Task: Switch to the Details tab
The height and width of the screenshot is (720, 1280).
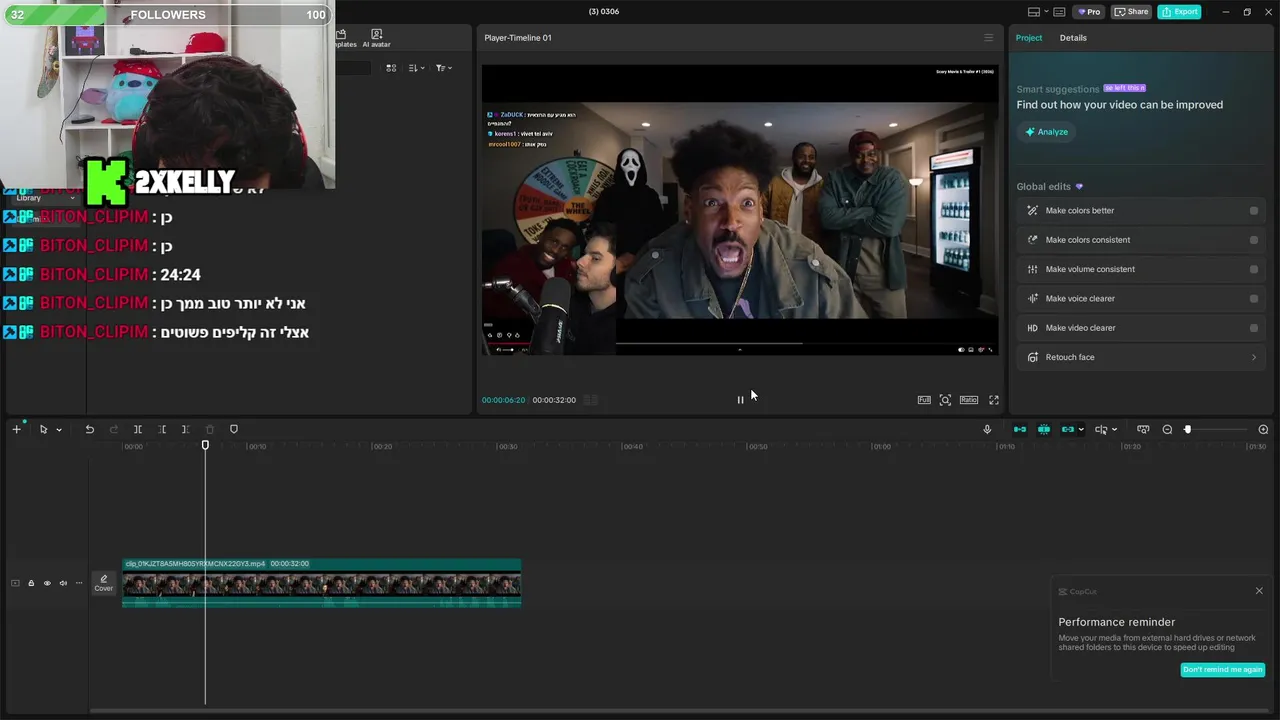Action: [x=1073, y=38]
